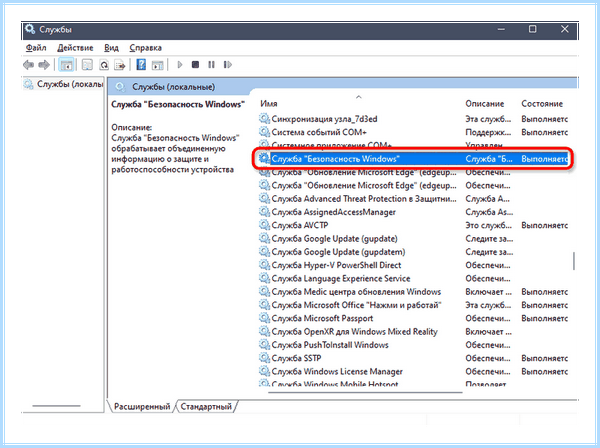The image size is (600, 448).
Task: Select Служба SSTP service name
Action: tap(296, 358)
